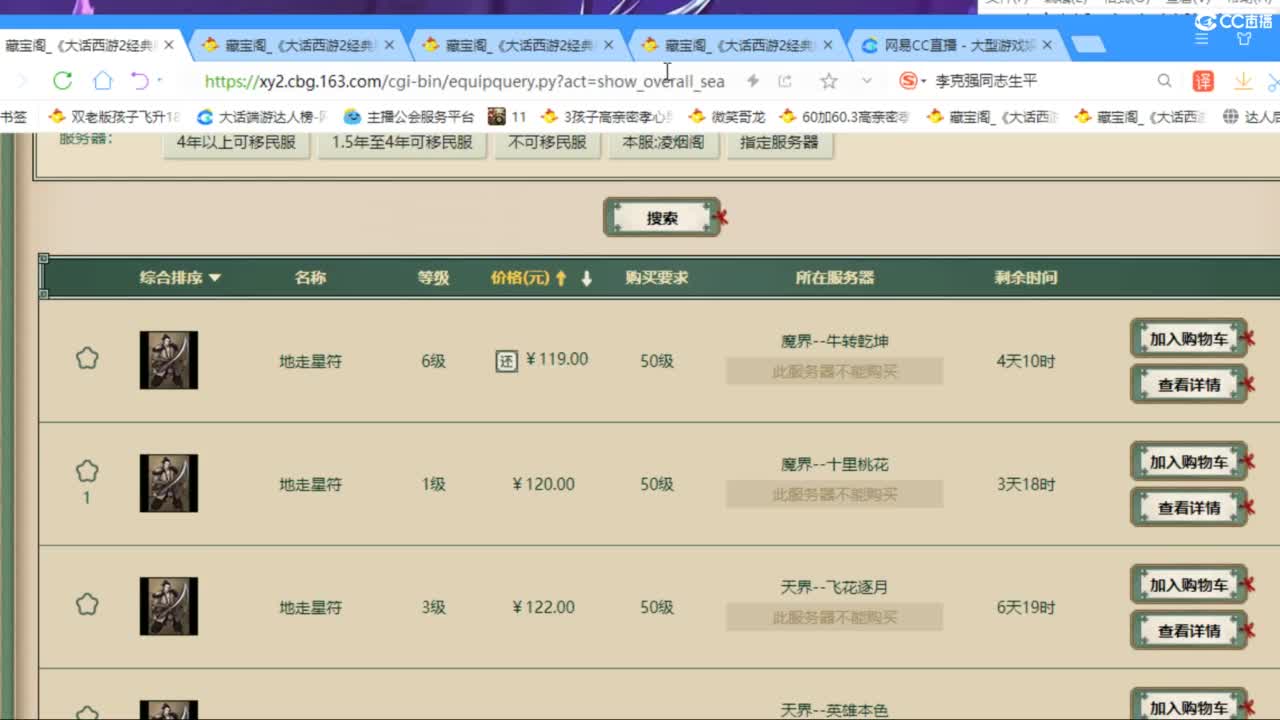
Task: Select the 指定服务器 filter option
Action: (x=779, y=143)
